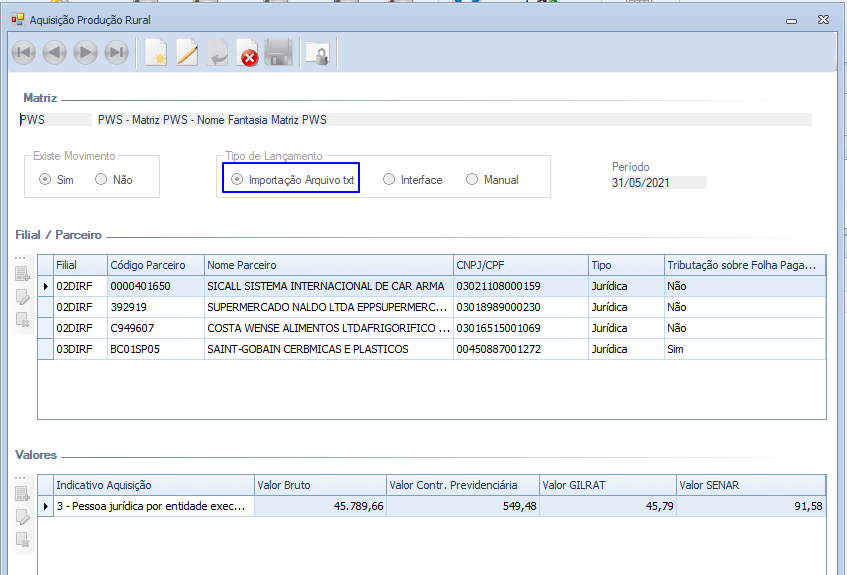Go to the first record
Viewport: 847px width, 575px height.
pos(24,53)
